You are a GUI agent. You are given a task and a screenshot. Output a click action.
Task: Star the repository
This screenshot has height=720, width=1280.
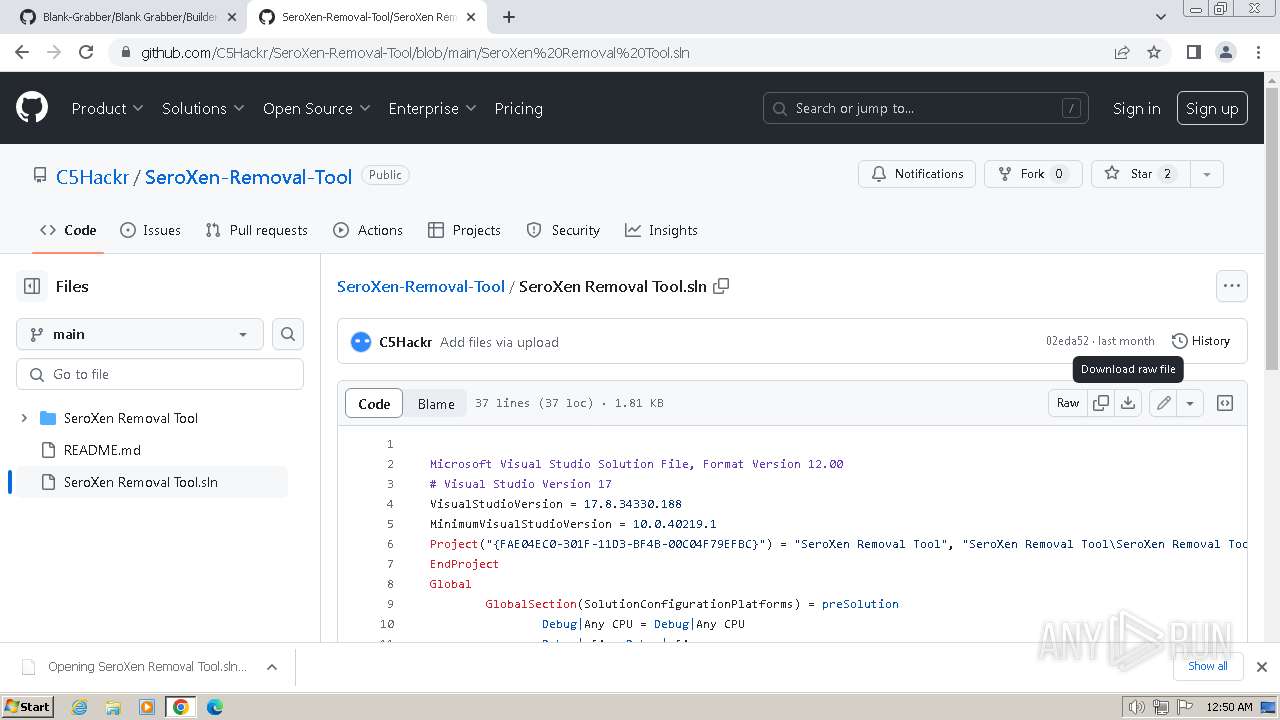1141,174
